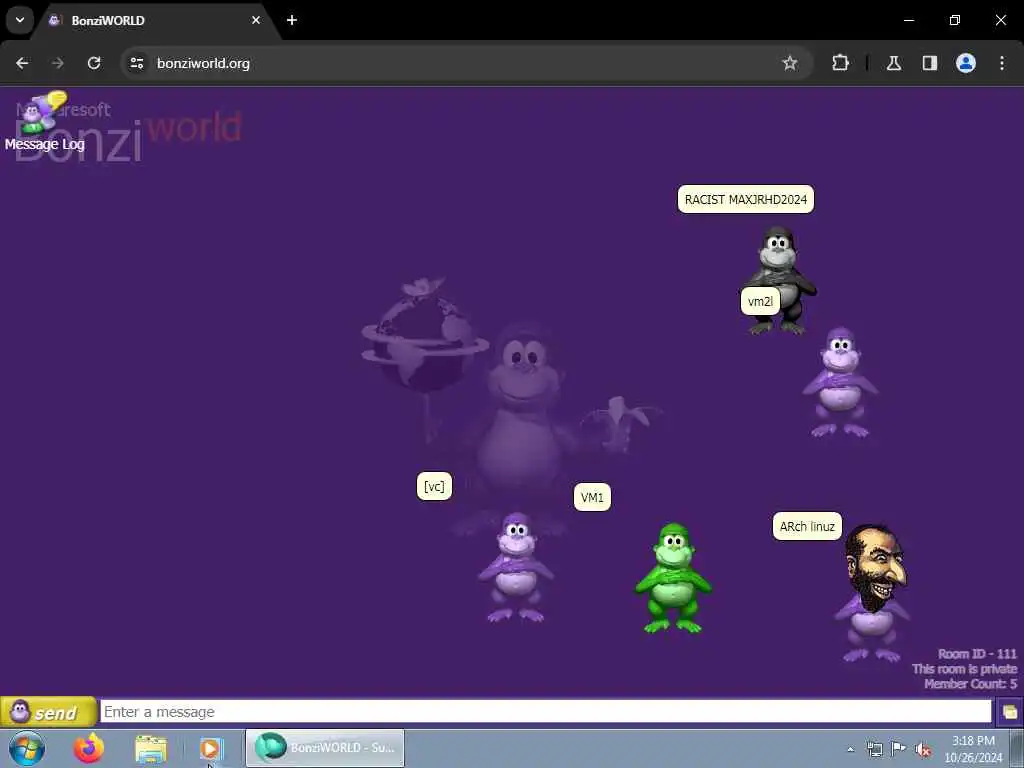The image size is (1024, 768).
Task: Open the Message Log icon
Action: click(44, 121)
